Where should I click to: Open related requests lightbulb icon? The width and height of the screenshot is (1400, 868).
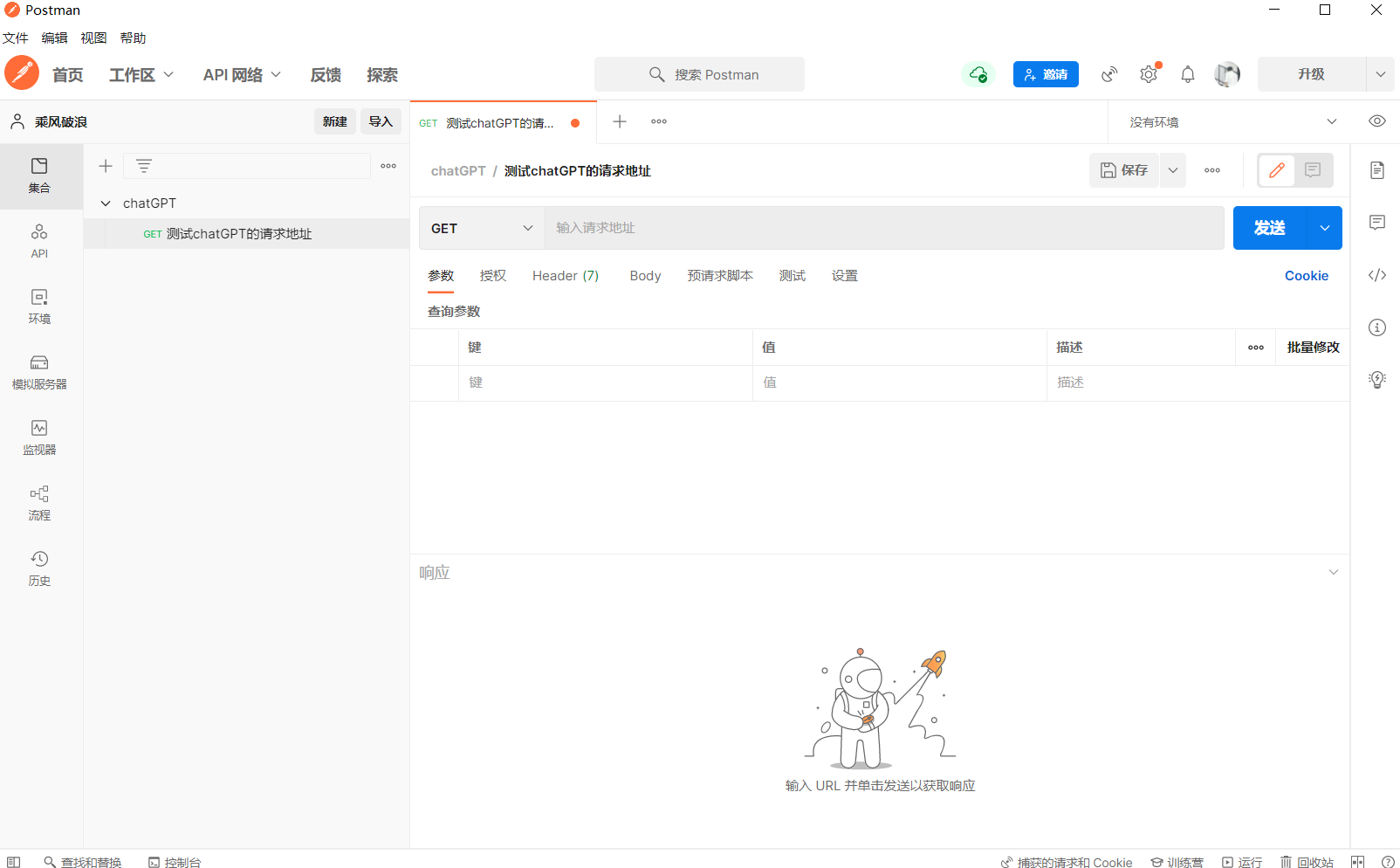pos(1377,380)
